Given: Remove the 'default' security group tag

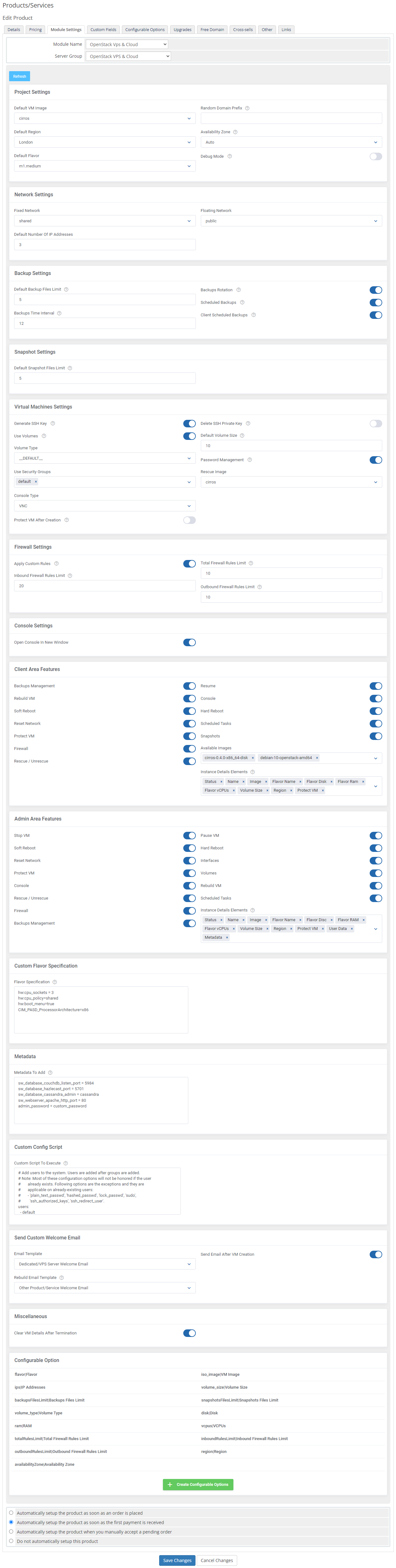Looking at the screenshot, I should pyautogui.click(x=36, y=482).
